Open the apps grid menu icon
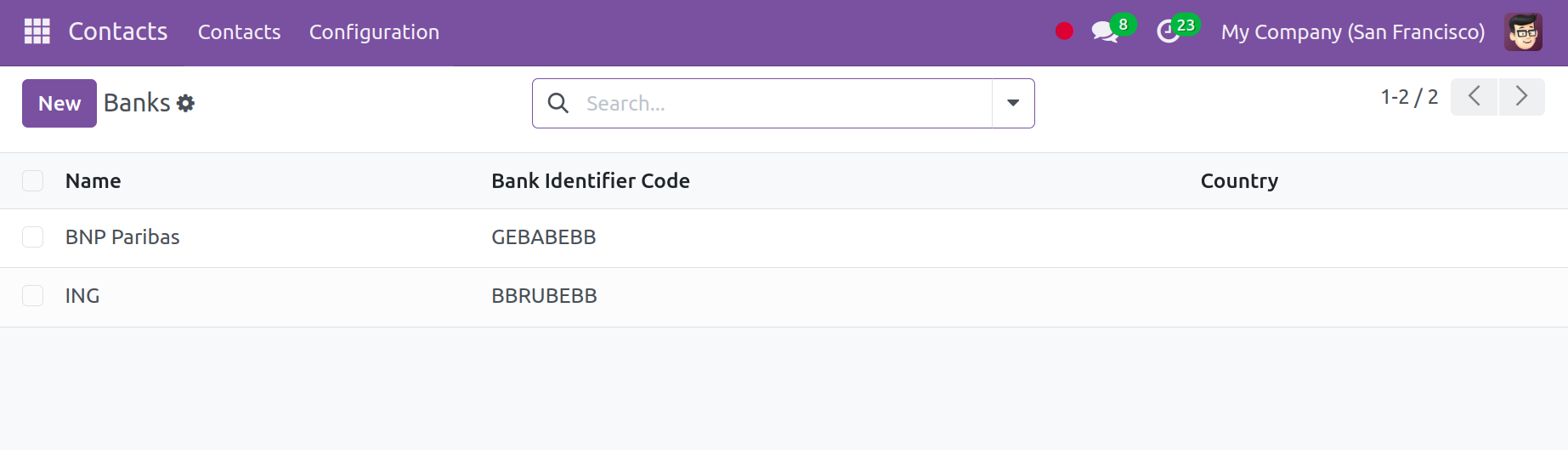1568x450 pixels. 37,31
